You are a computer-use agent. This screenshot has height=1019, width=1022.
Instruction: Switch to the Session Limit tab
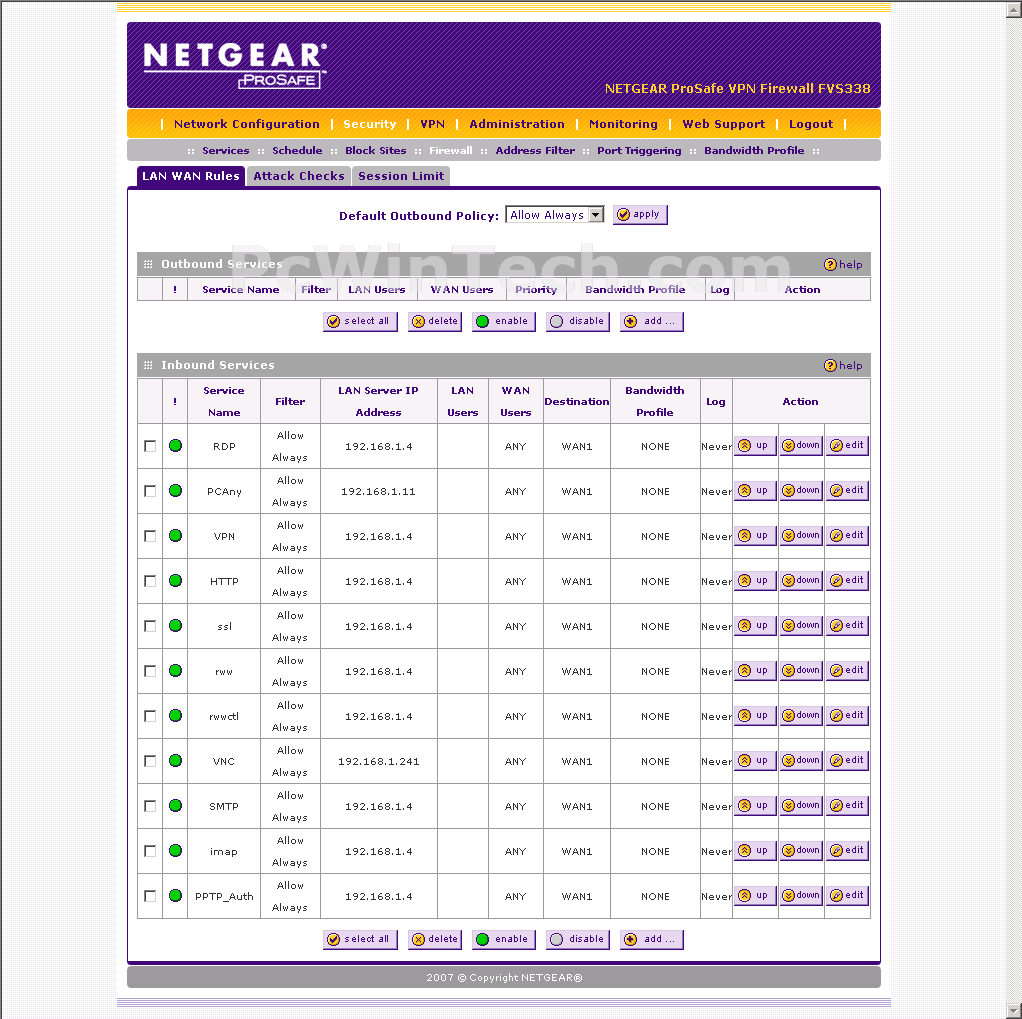401,176
